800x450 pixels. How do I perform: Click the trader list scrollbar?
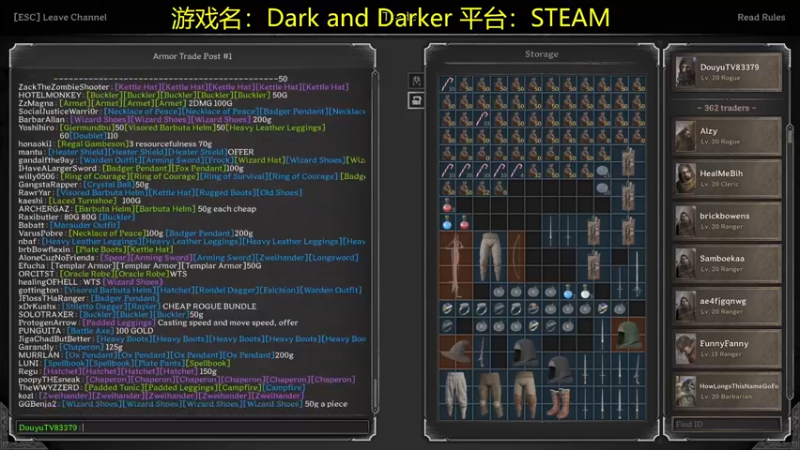click(790, 263)
